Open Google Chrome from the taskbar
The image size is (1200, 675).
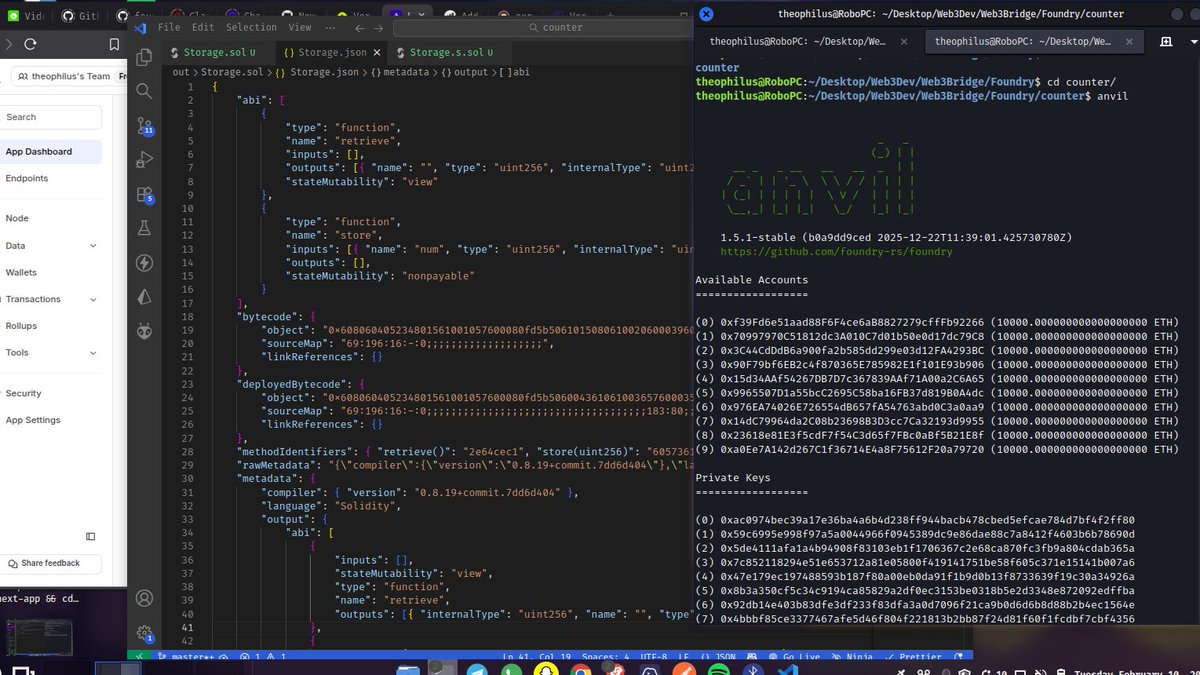click(580, 667)
